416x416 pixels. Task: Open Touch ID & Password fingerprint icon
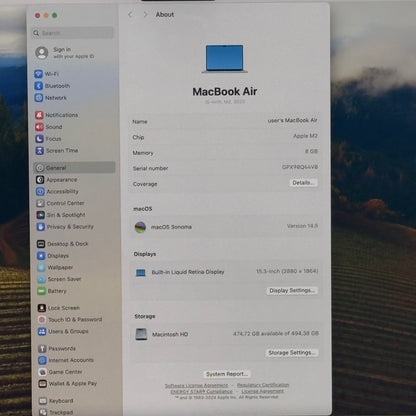(42, 320)
